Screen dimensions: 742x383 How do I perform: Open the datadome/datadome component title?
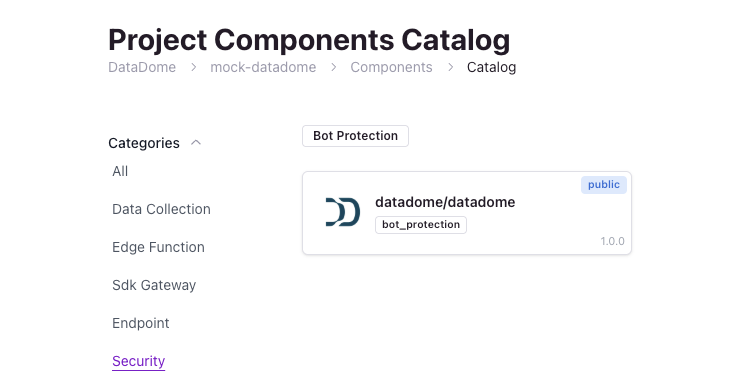445,202
